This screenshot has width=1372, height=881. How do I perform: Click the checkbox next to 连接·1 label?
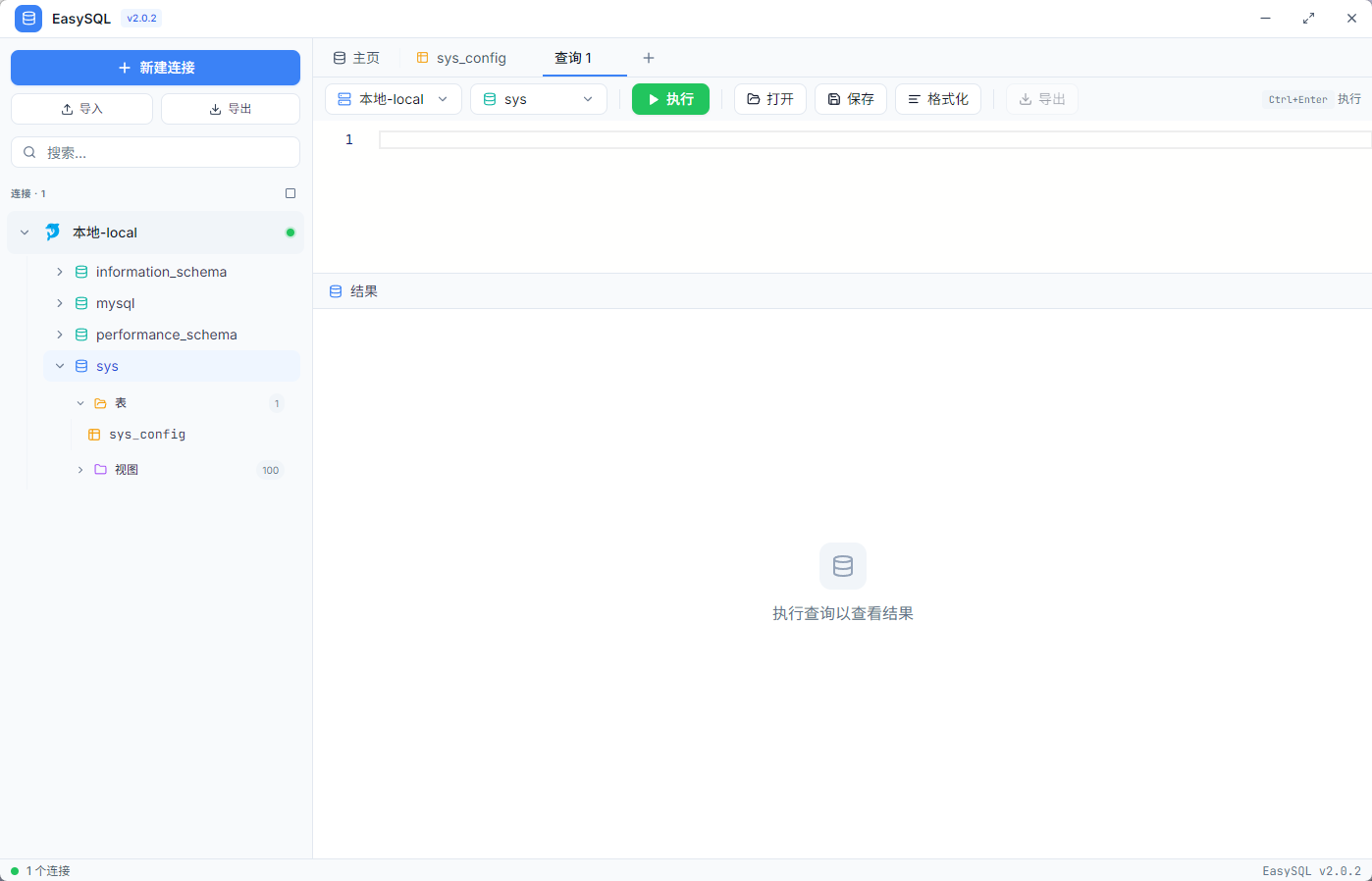point(290,193)
